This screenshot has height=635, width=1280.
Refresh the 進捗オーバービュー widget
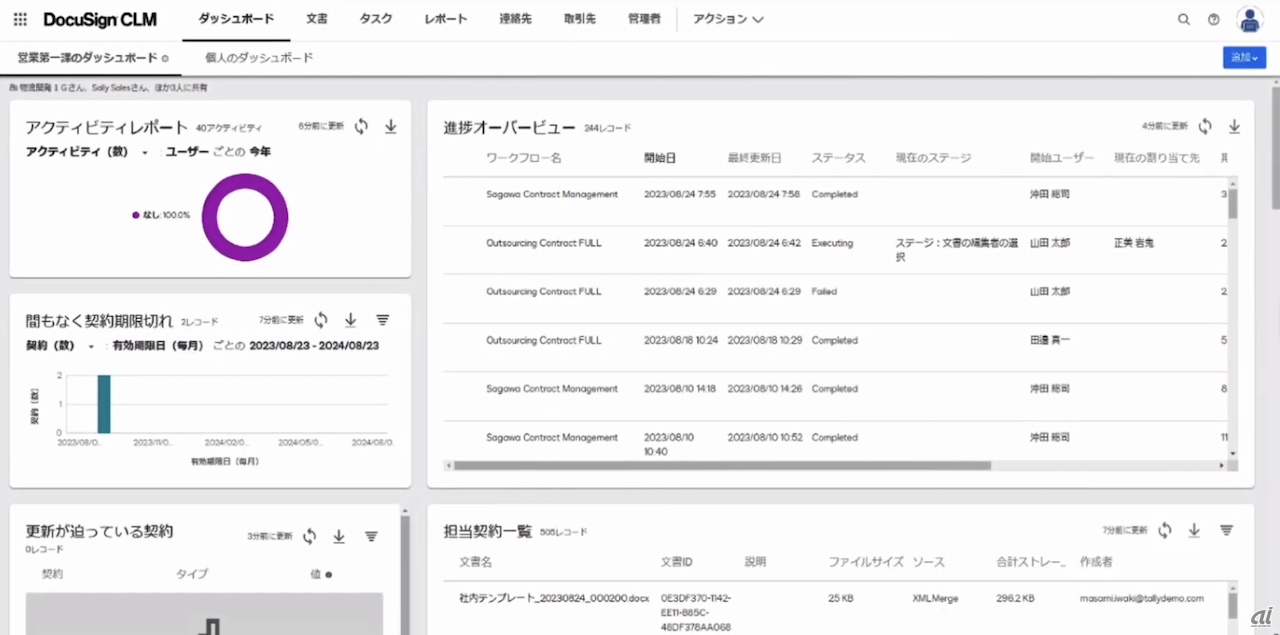point(1205,126)
